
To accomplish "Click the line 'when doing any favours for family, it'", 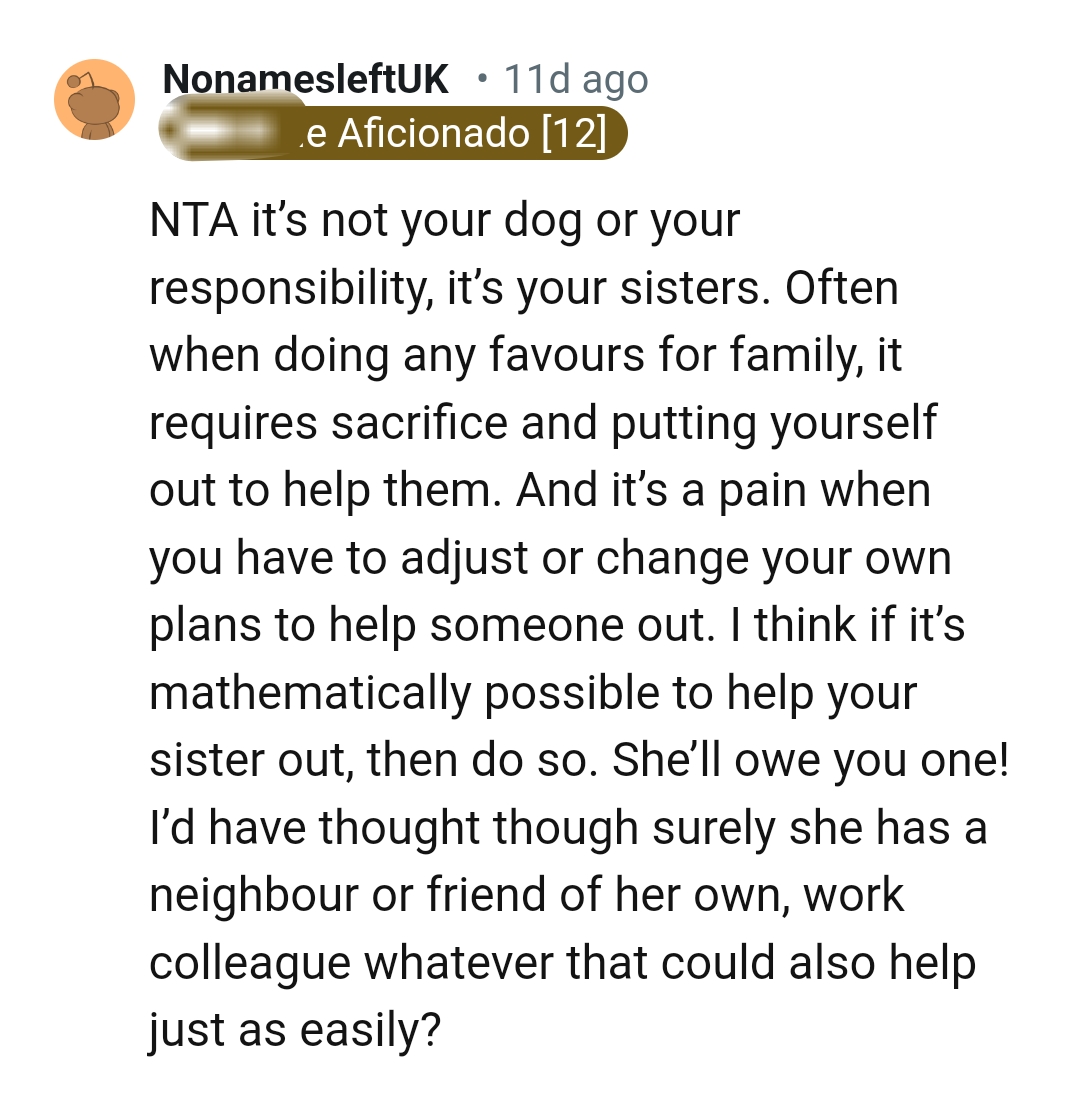I will pos(526,355).
